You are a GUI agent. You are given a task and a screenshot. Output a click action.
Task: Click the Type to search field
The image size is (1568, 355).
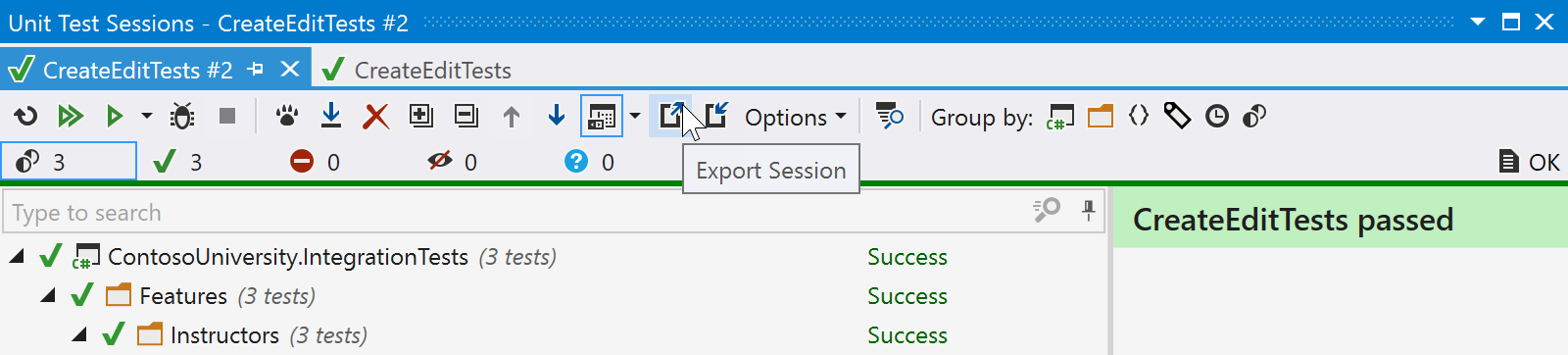514,213
